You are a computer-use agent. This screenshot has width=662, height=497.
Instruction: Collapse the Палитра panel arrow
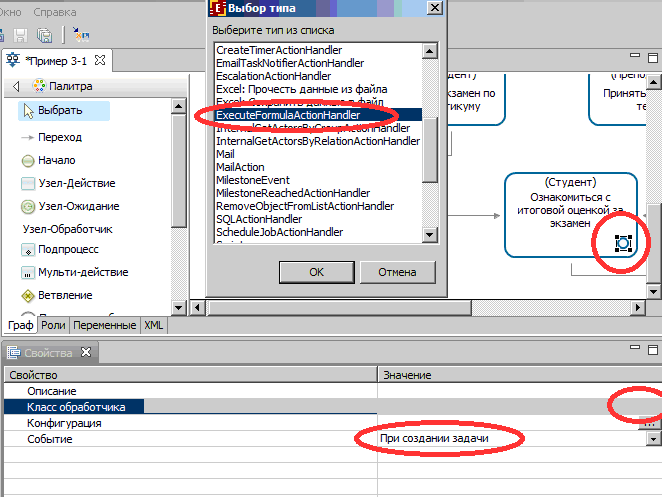coord(16,86)
